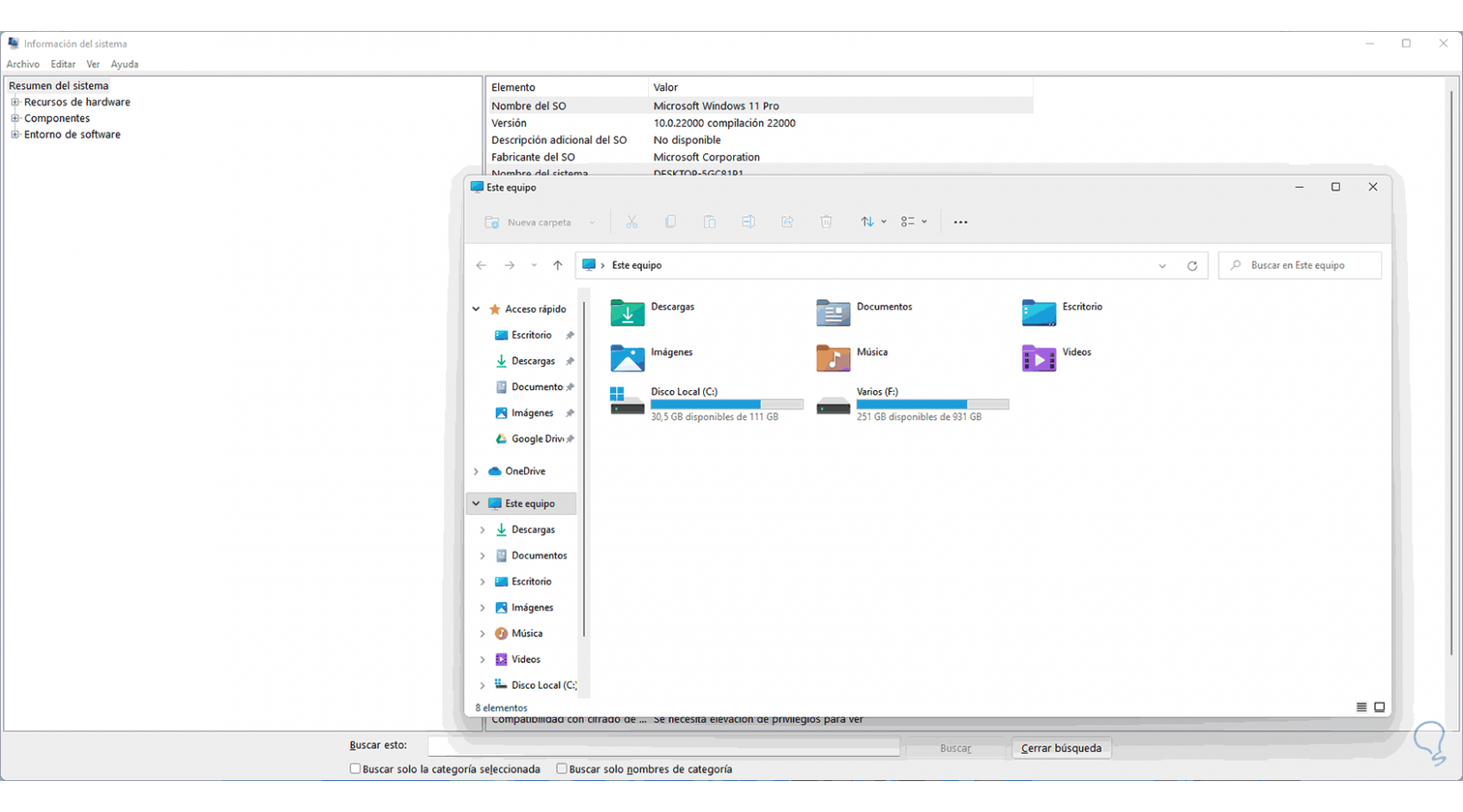Select the Disco Local (C:) drive icon
The width and height of the screenshot is (1463, 812).
[627, 401]
